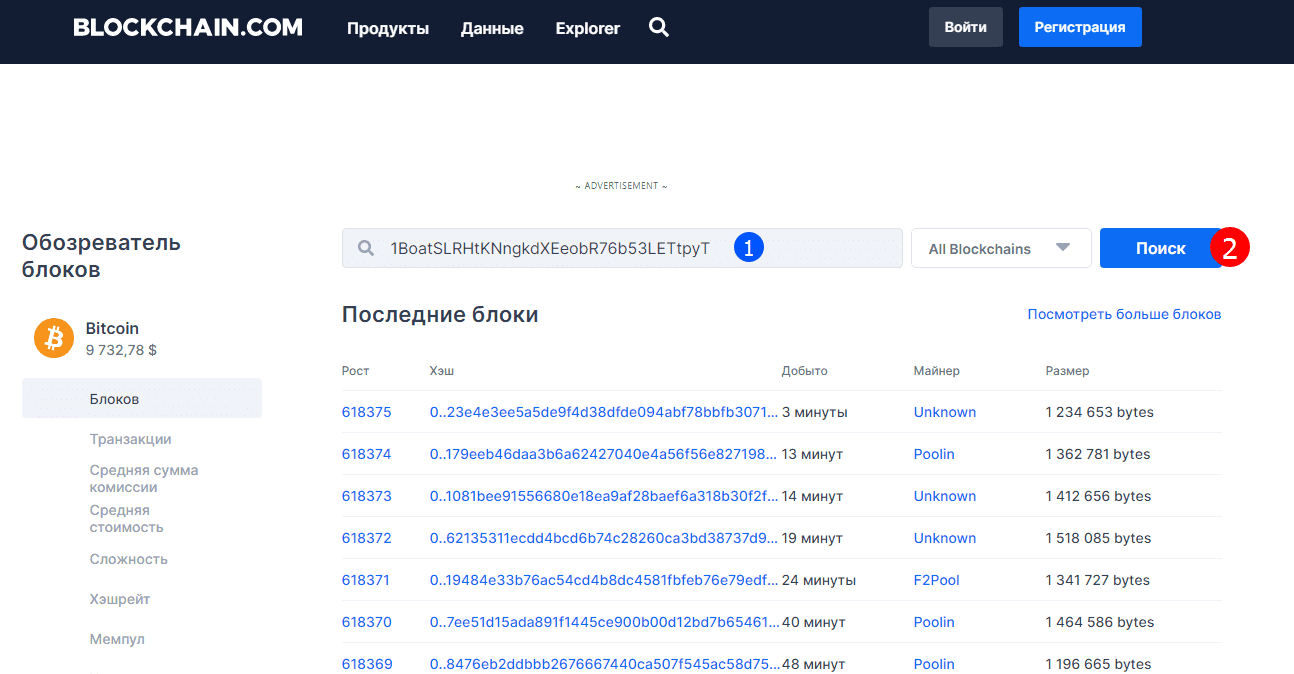1294x674 pixels.
Task: Open Unknown miner of block 618372
Action: [945, 538]
